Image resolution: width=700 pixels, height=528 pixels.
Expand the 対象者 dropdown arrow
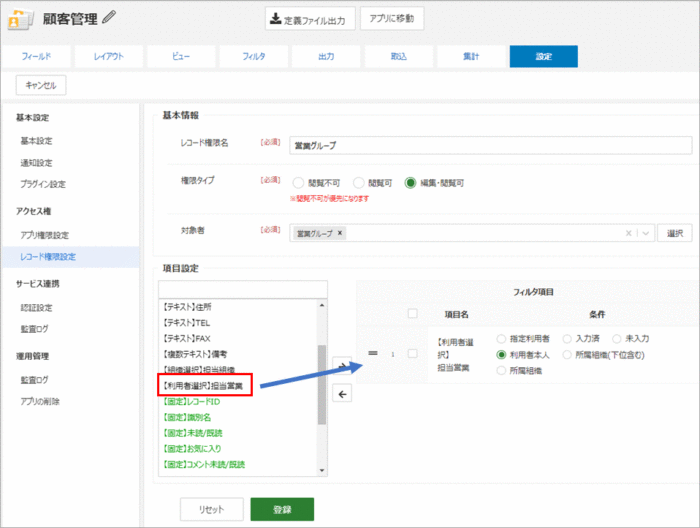tap(646, 233)
